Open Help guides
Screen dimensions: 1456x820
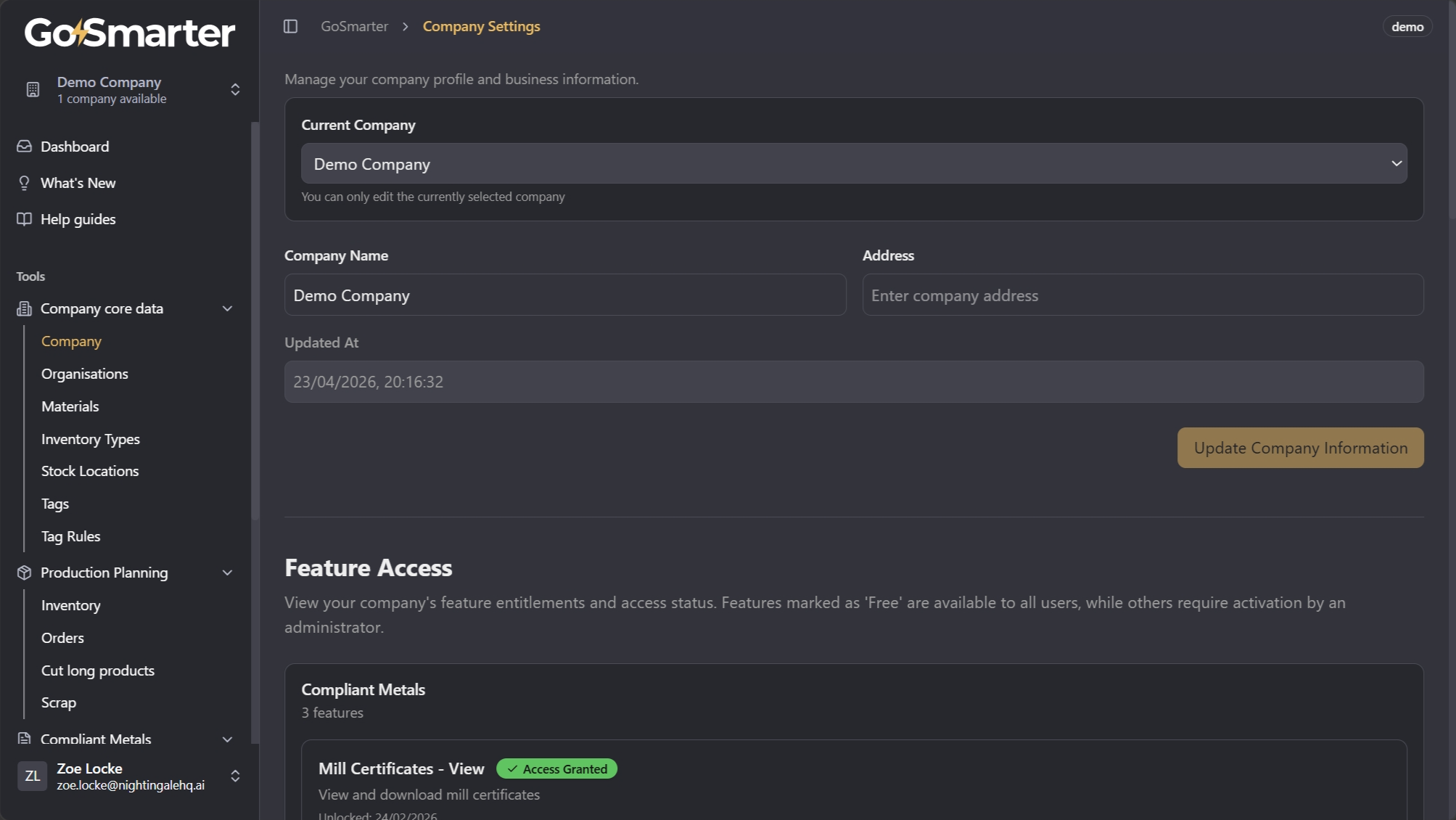[78, 219]
